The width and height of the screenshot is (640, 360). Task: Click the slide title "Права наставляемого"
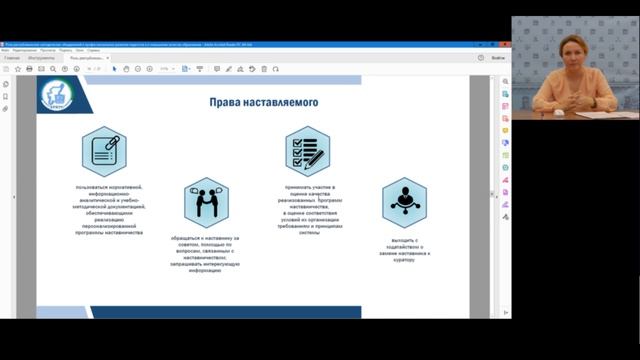264,102
